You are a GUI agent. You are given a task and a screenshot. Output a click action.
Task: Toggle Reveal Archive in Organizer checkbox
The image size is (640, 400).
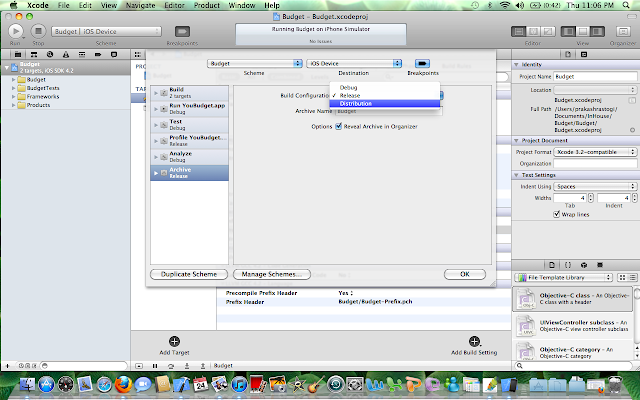pos(338,127)
